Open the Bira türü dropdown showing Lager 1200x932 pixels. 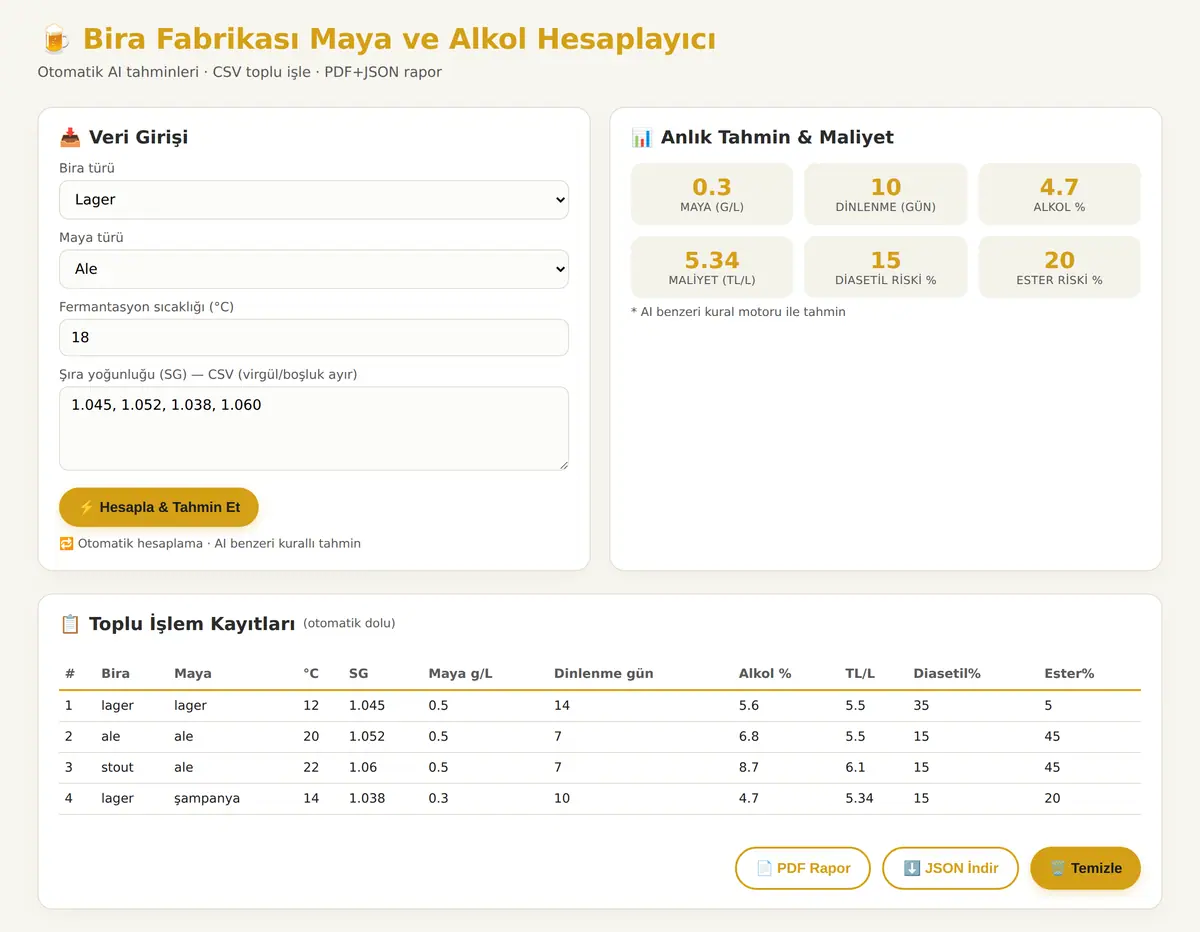[314, 199]
